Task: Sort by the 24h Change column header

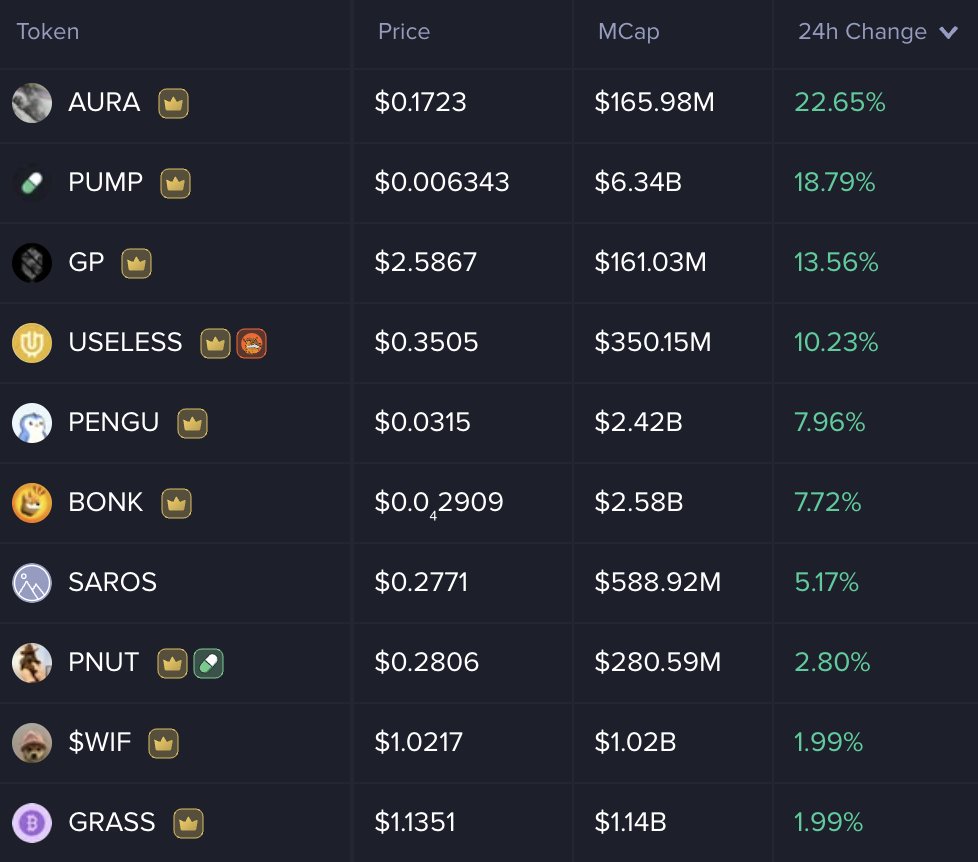Action: (x=863, y=31)
